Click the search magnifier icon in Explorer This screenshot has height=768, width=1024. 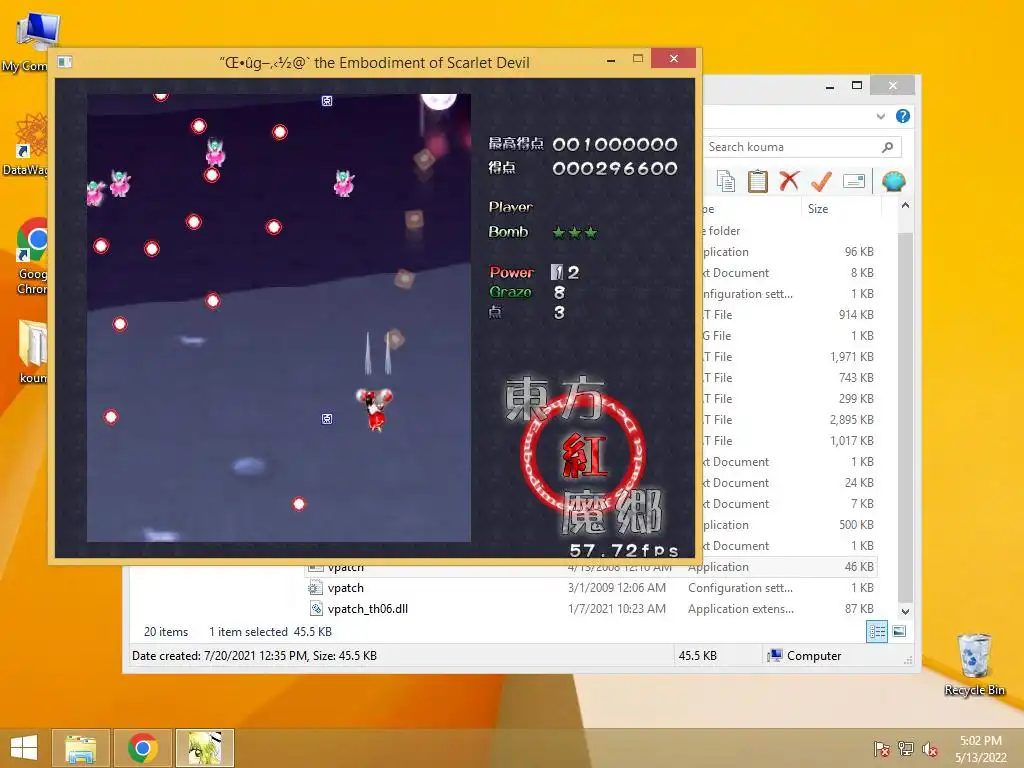pyautogui.click(x=888, y=147)
